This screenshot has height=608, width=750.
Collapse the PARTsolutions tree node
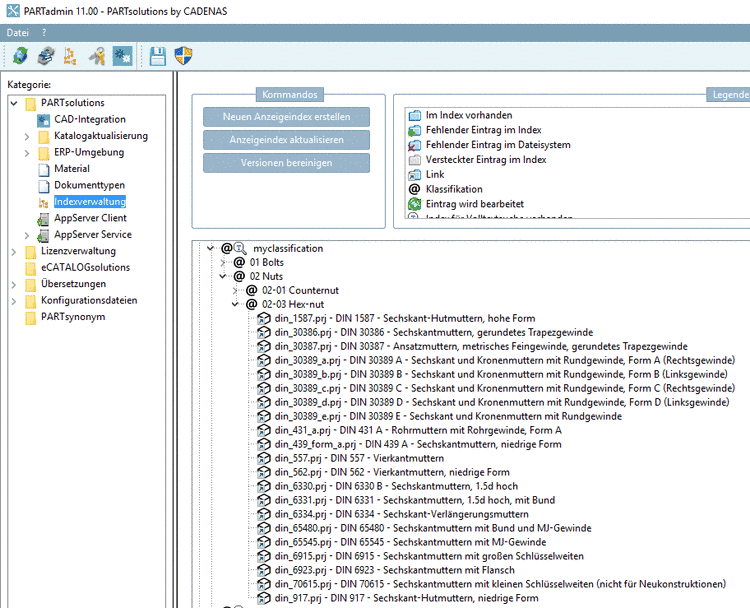[x=14, y=103]
